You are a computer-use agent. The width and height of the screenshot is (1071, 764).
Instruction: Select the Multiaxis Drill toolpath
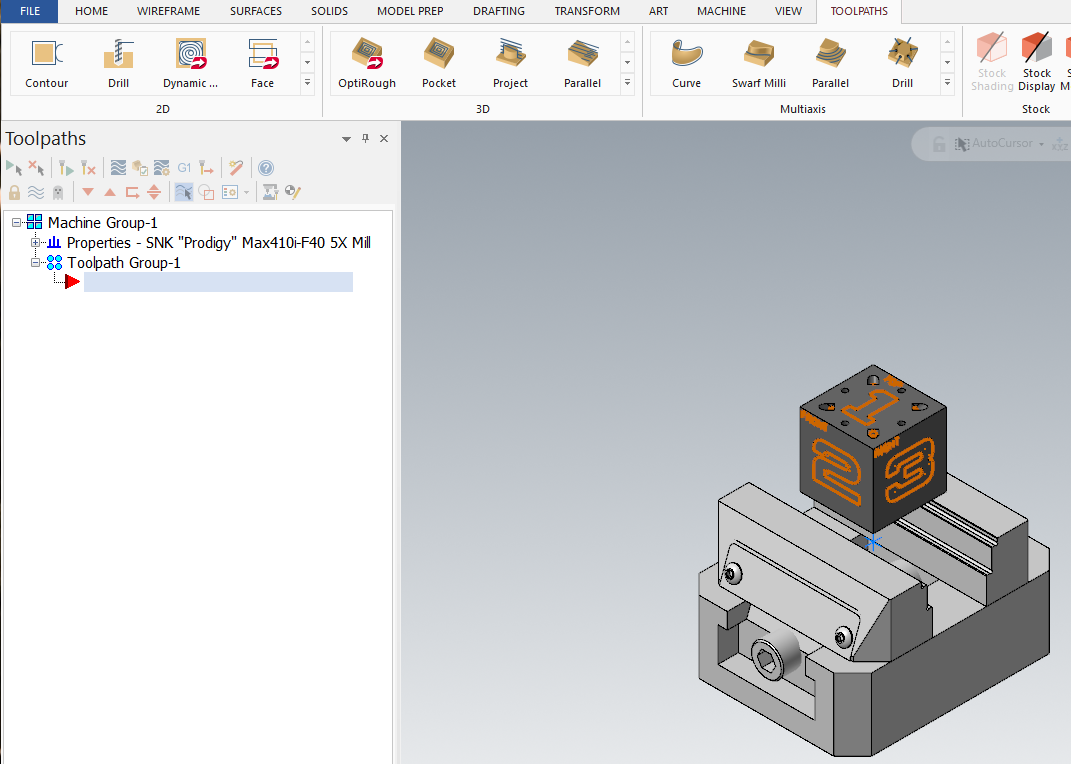click(902, 63)
